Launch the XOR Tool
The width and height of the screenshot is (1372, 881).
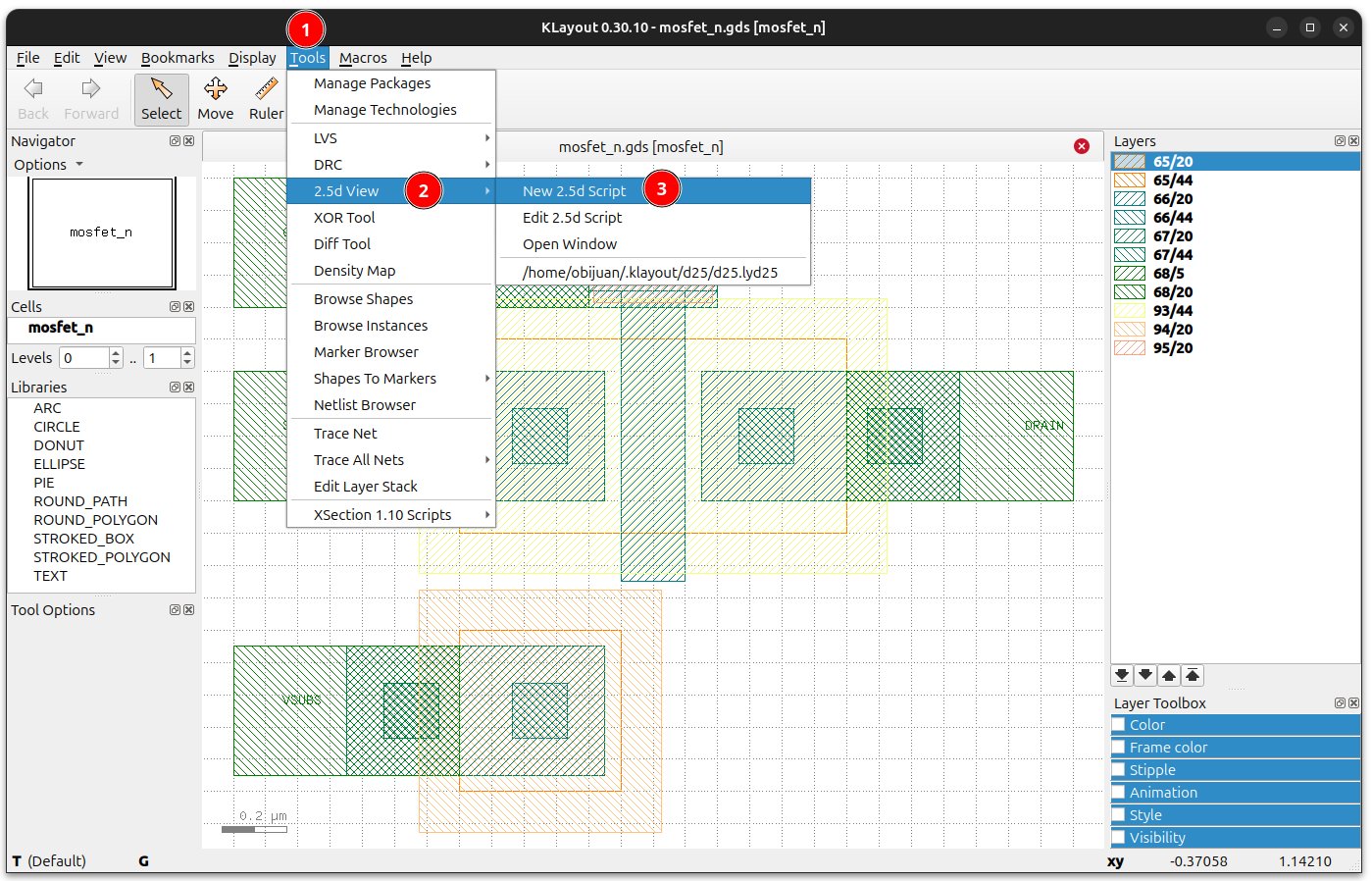pyautogui.click(x=391, y=218)
